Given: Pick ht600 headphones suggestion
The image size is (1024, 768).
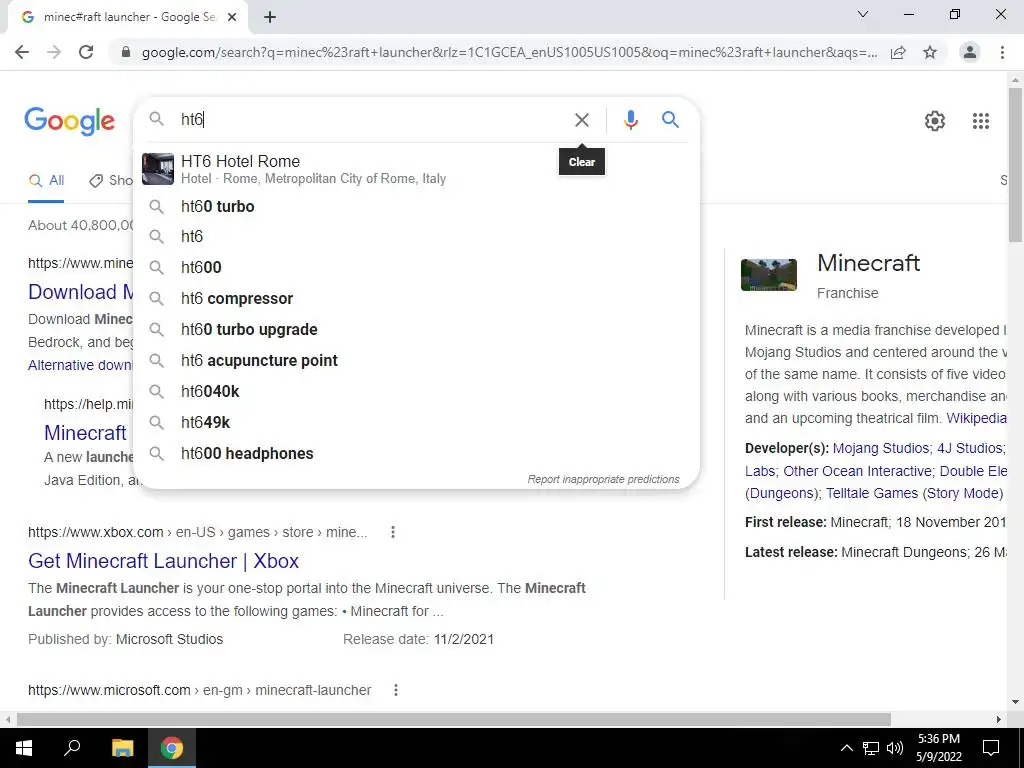Looking at the screenshot, I should click(x=416, y=453).
